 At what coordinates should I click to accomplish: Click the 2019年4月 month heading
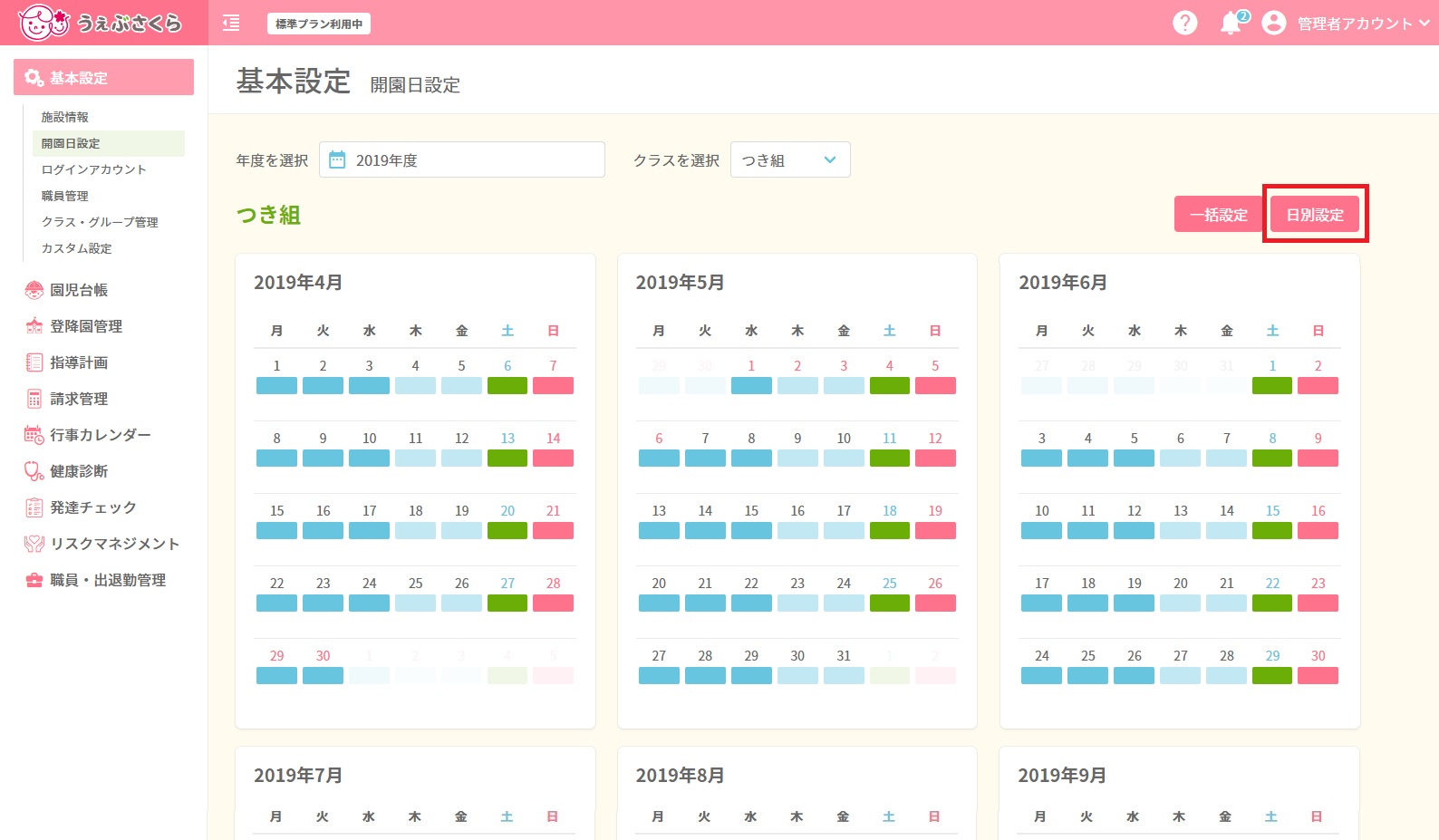click(x=298, y=283)
